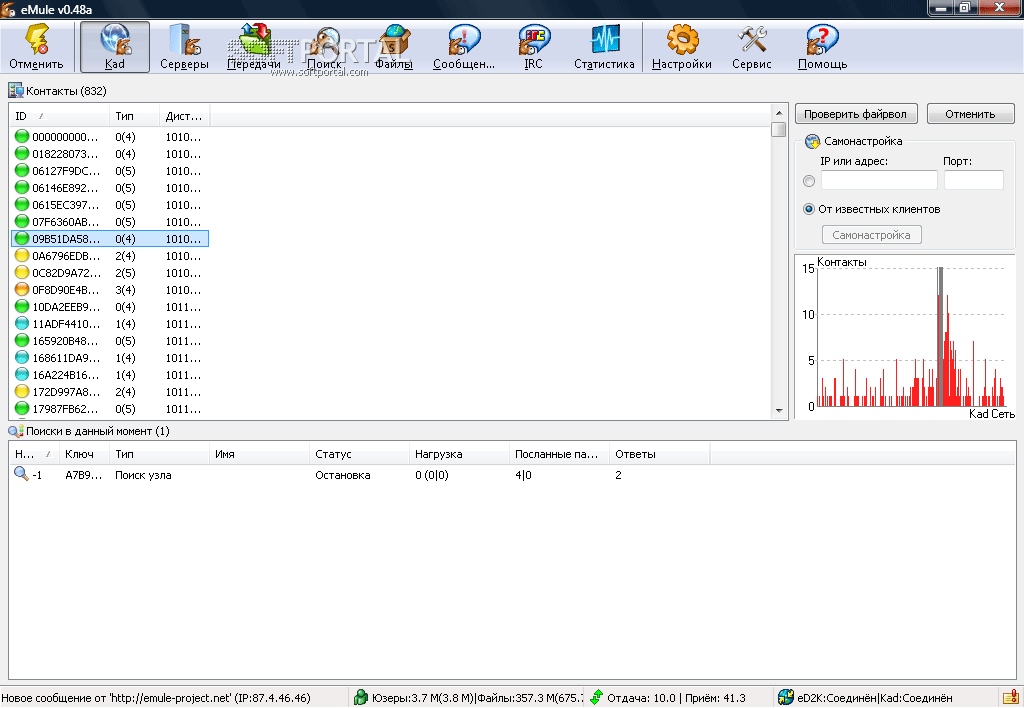Sort searches by Ключ column header
The height and width of the screenshot is (708, 1024).
click(84, 454)
